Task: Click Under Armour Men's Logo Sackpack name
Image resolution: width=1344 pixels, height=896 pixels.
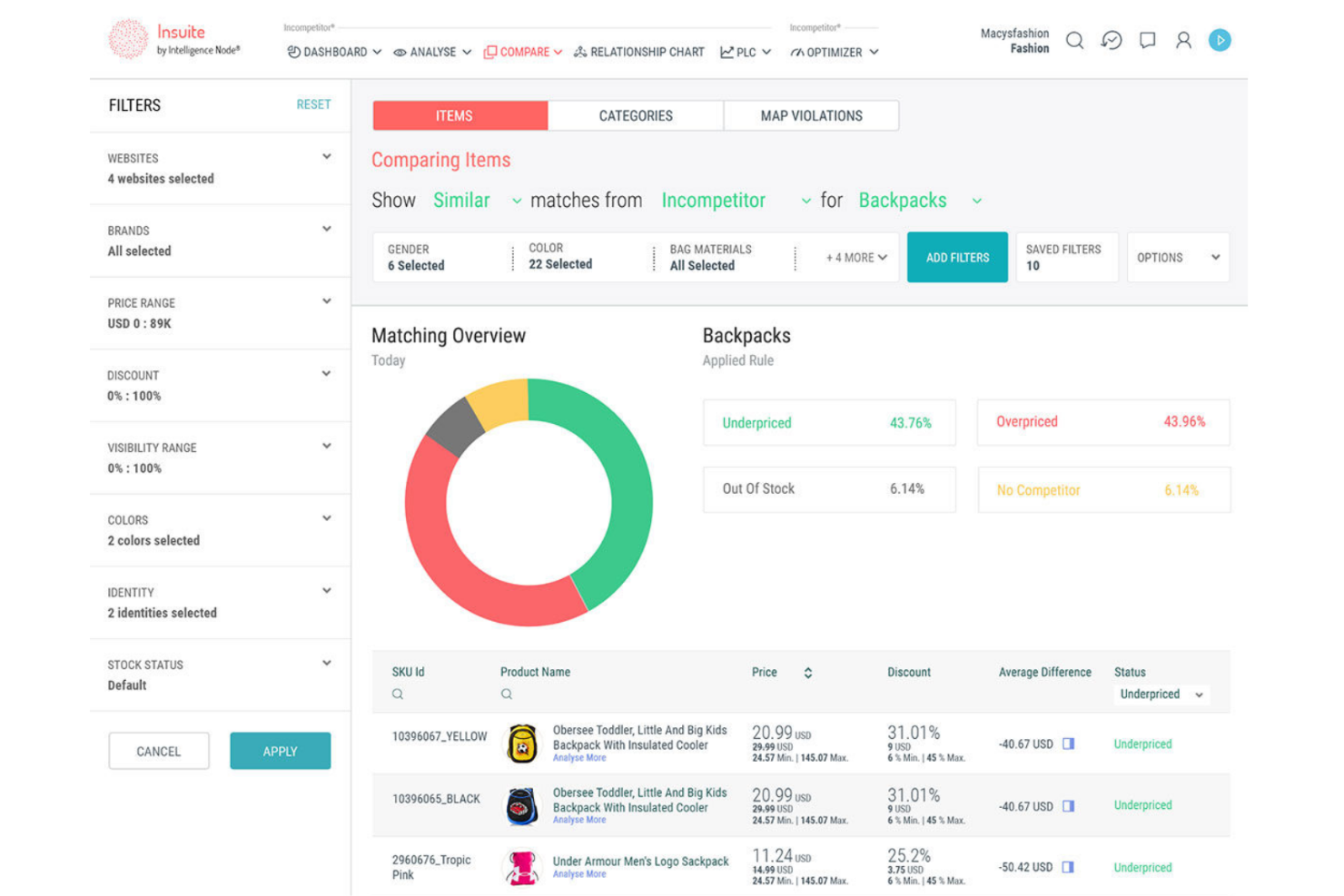Action: 641,862
